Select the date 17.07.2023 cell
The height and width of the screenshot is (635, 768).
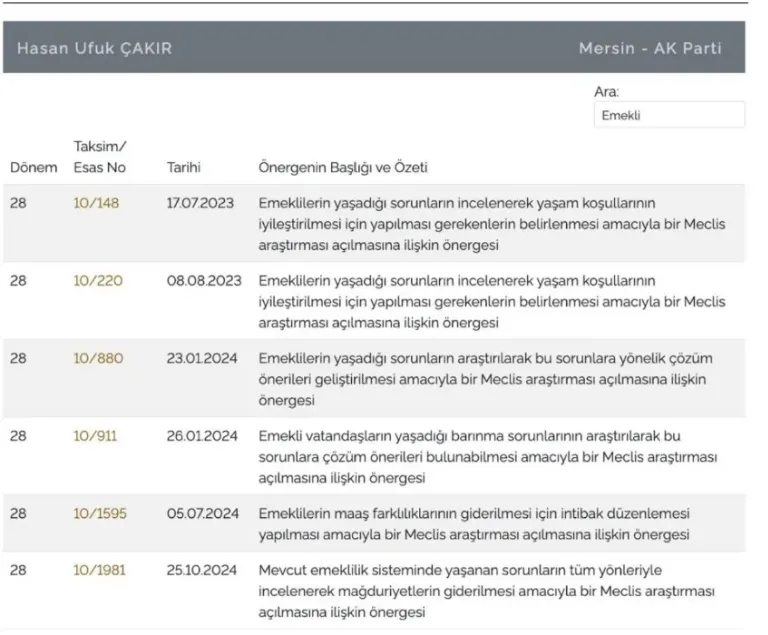coord(200,203)
